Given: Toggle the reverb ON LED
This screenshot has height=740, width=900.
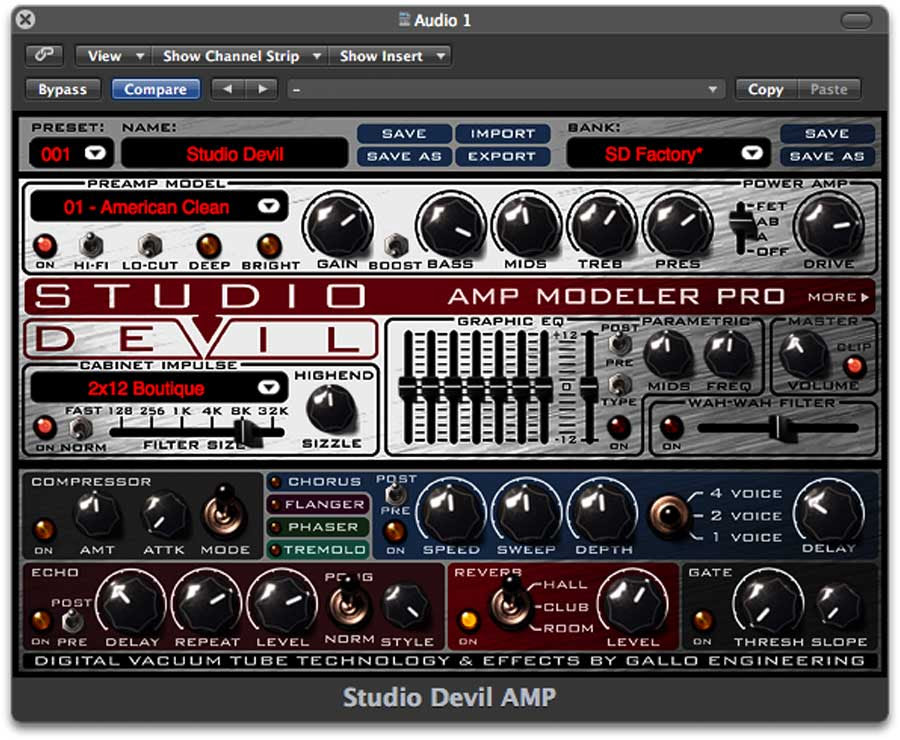Looking at the screenshot, I should coord(468,621).
